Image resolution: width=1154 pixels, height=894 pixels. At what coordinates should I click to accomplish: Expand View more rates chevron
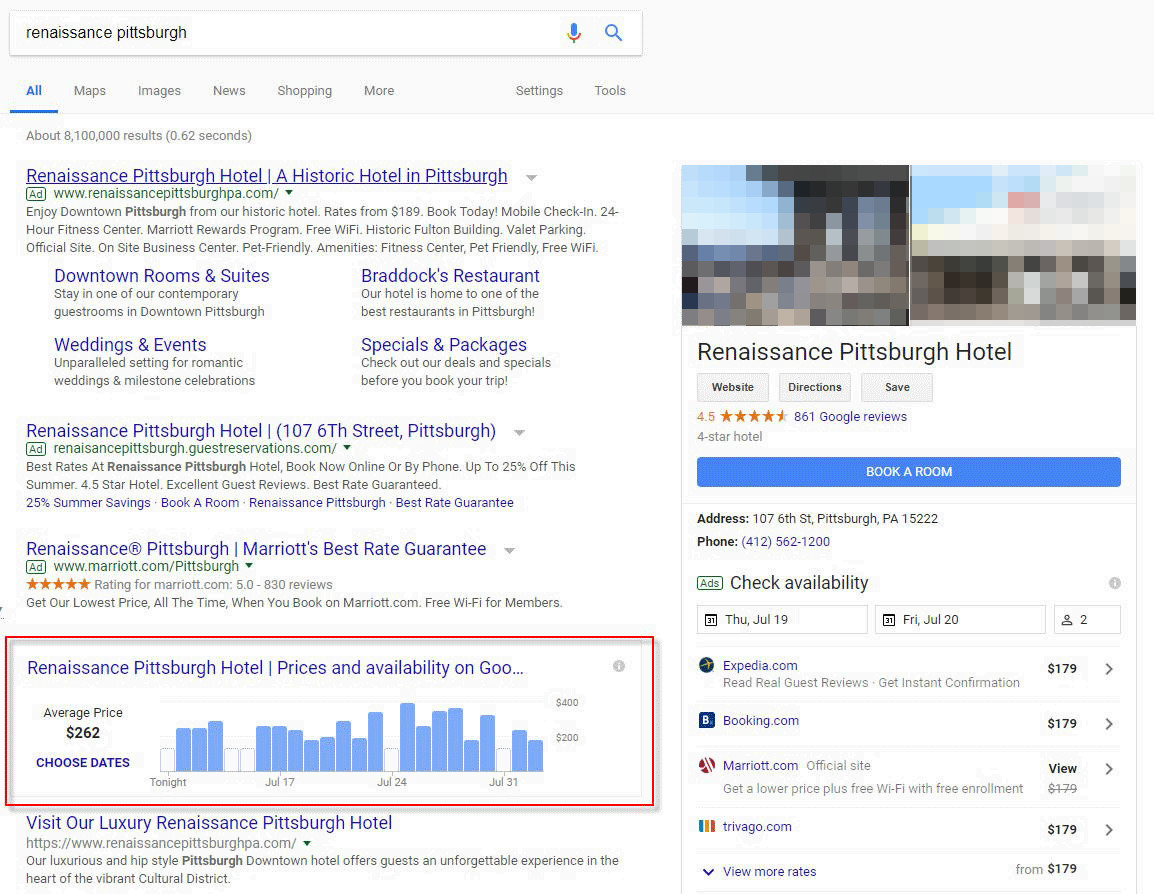(708, 871)
